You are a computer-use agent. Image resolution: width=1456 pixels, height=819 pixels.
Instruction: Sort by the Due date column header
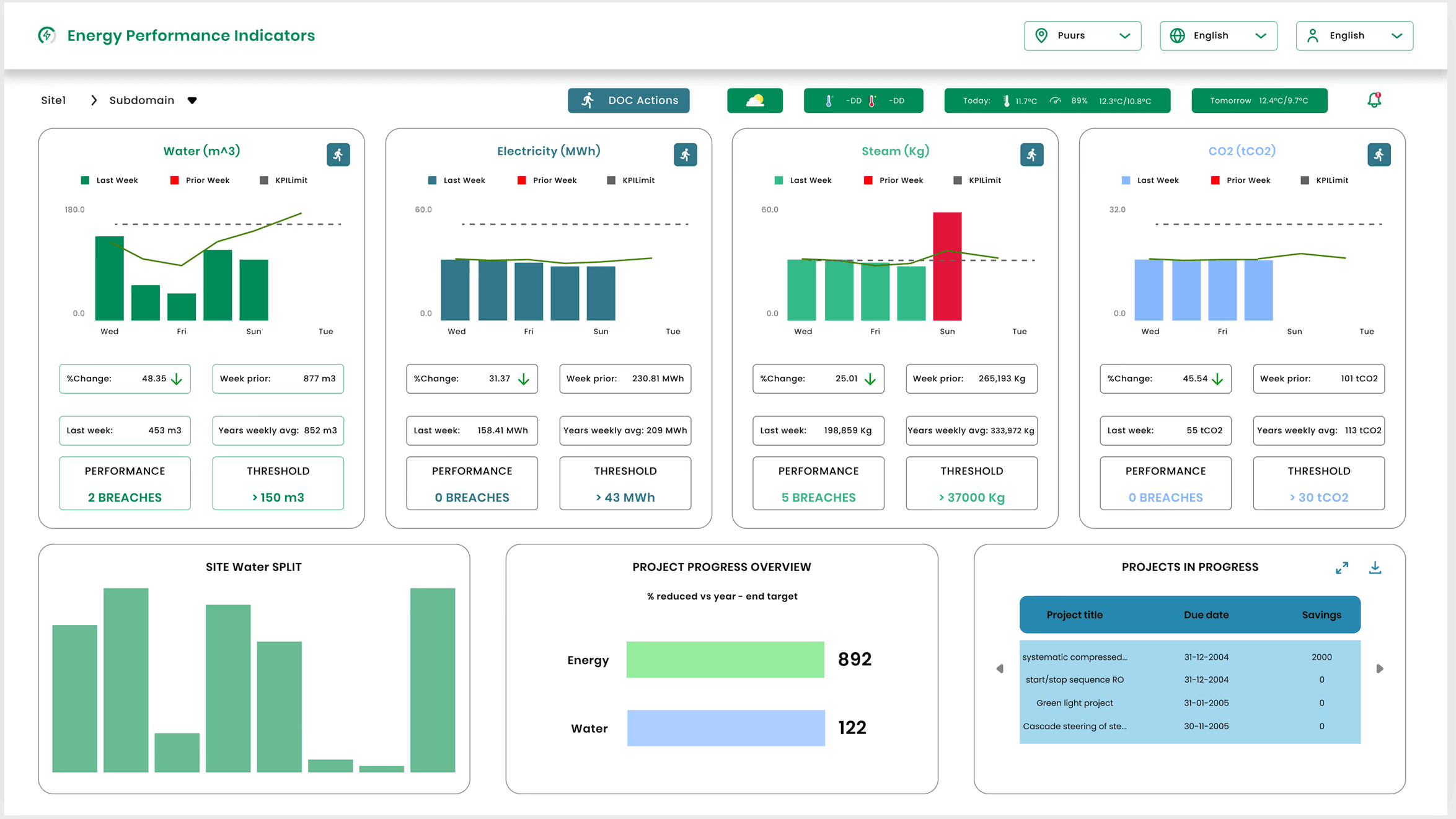[1206, 615]
